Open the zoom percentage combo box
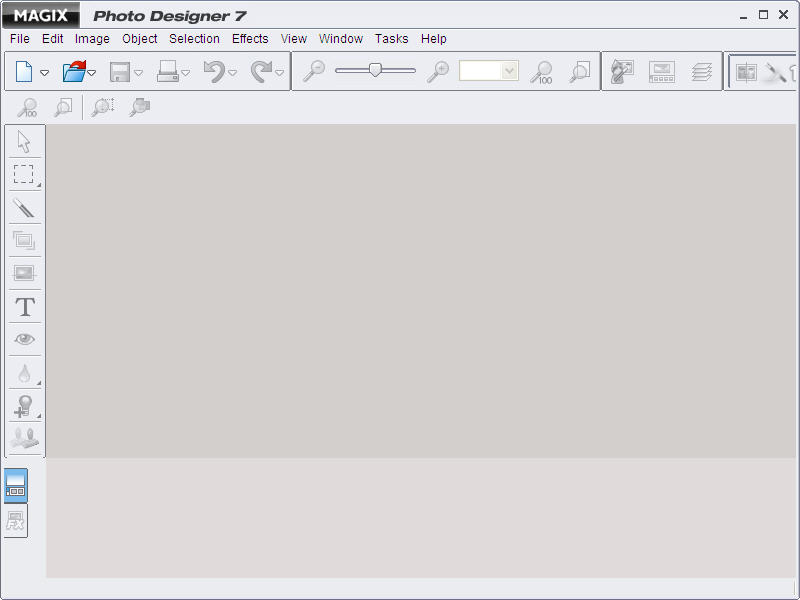This screenshot has width=800, height=600. [x=489, y=71]
